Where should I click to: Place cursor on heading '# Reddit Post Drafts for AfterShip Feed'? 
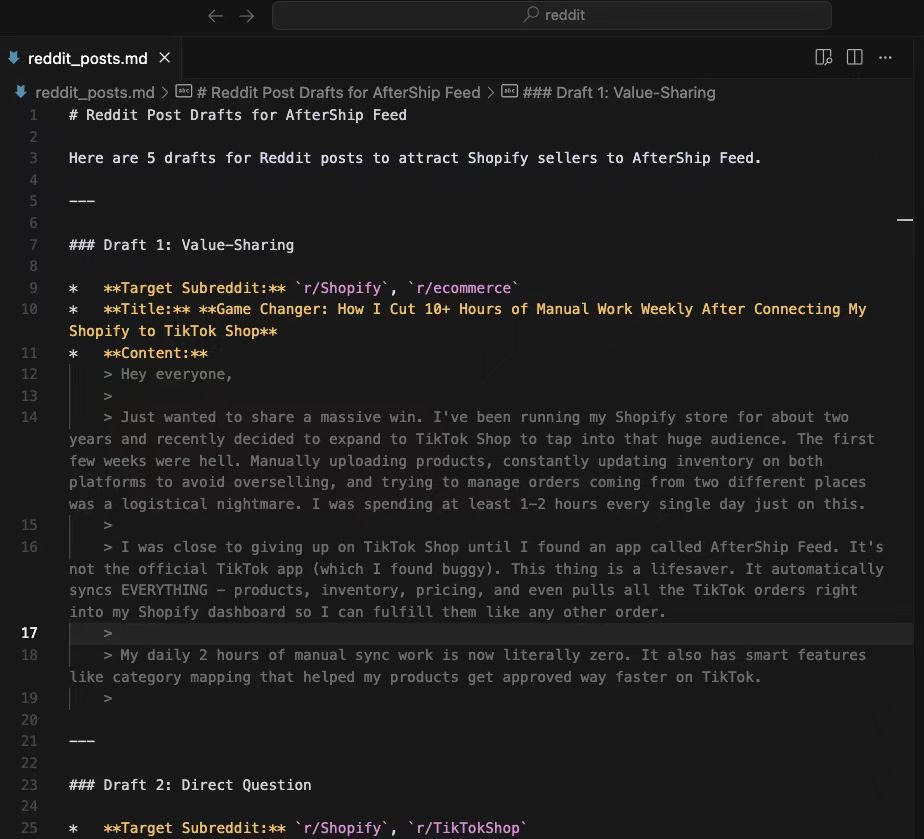coord(237,115)
